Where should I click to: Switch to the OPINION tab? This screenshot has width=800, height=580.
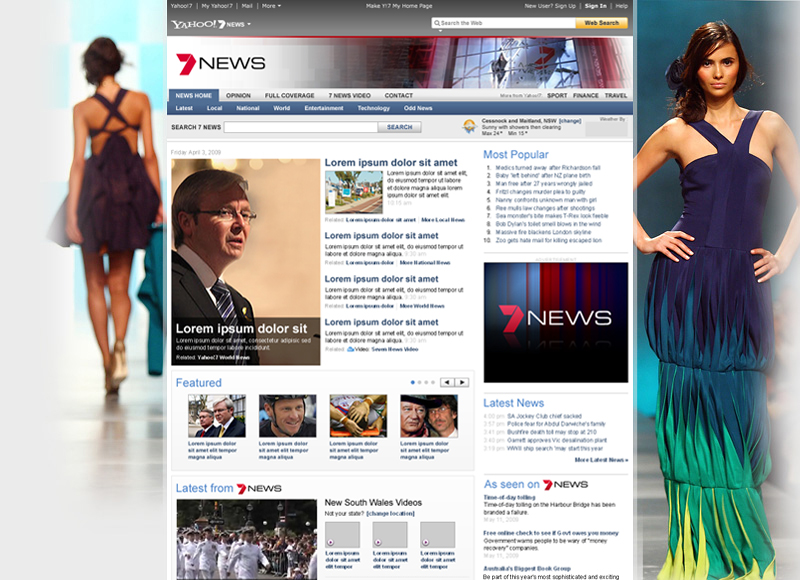[239, 94]
